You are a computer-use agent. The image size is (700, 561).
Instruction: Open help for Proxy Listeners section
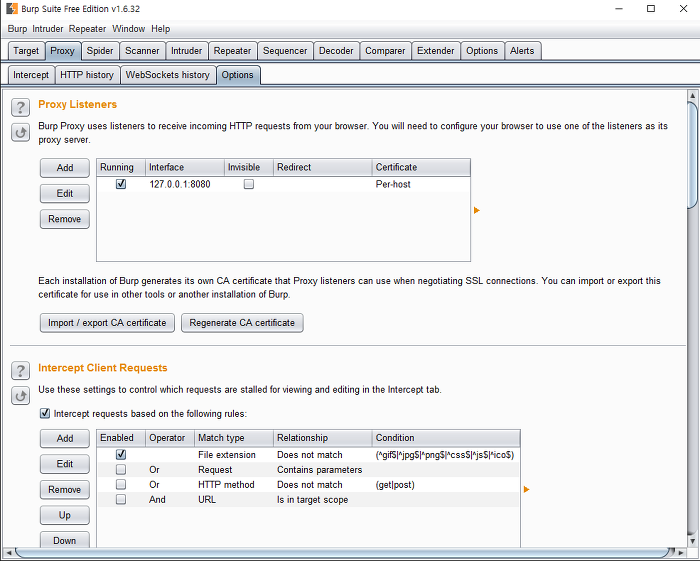[x=21, y=108]
